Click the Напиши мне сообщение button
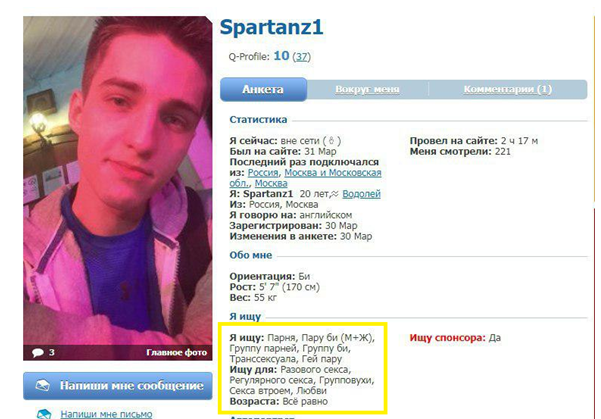Image resolution: width=601 pixels, height=419 pixels. pos(118,386)
